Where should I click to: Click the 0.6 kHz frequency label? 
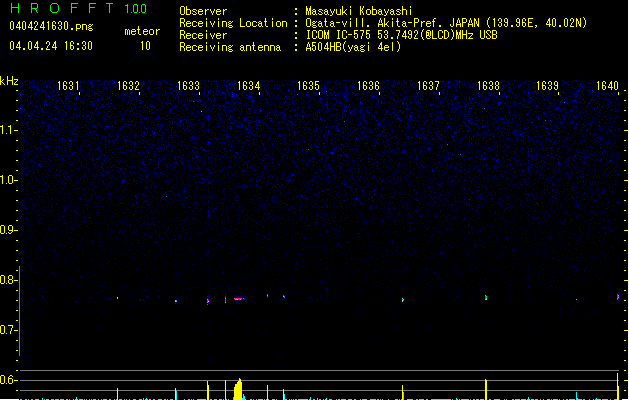[8, 380]
